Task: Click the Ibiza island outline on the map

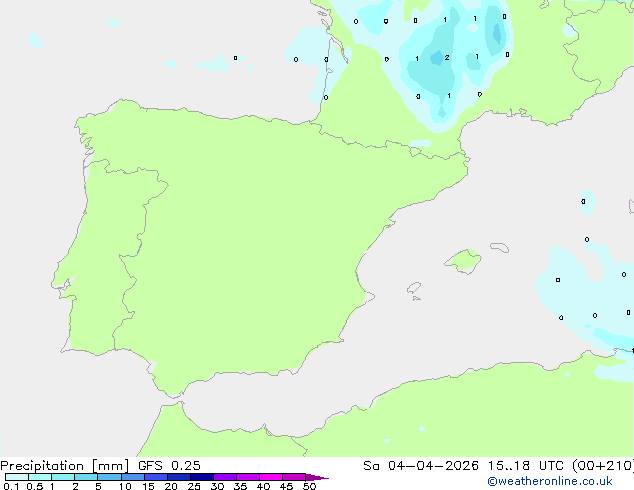Action: pyautogui.click(x=414, y=288)
